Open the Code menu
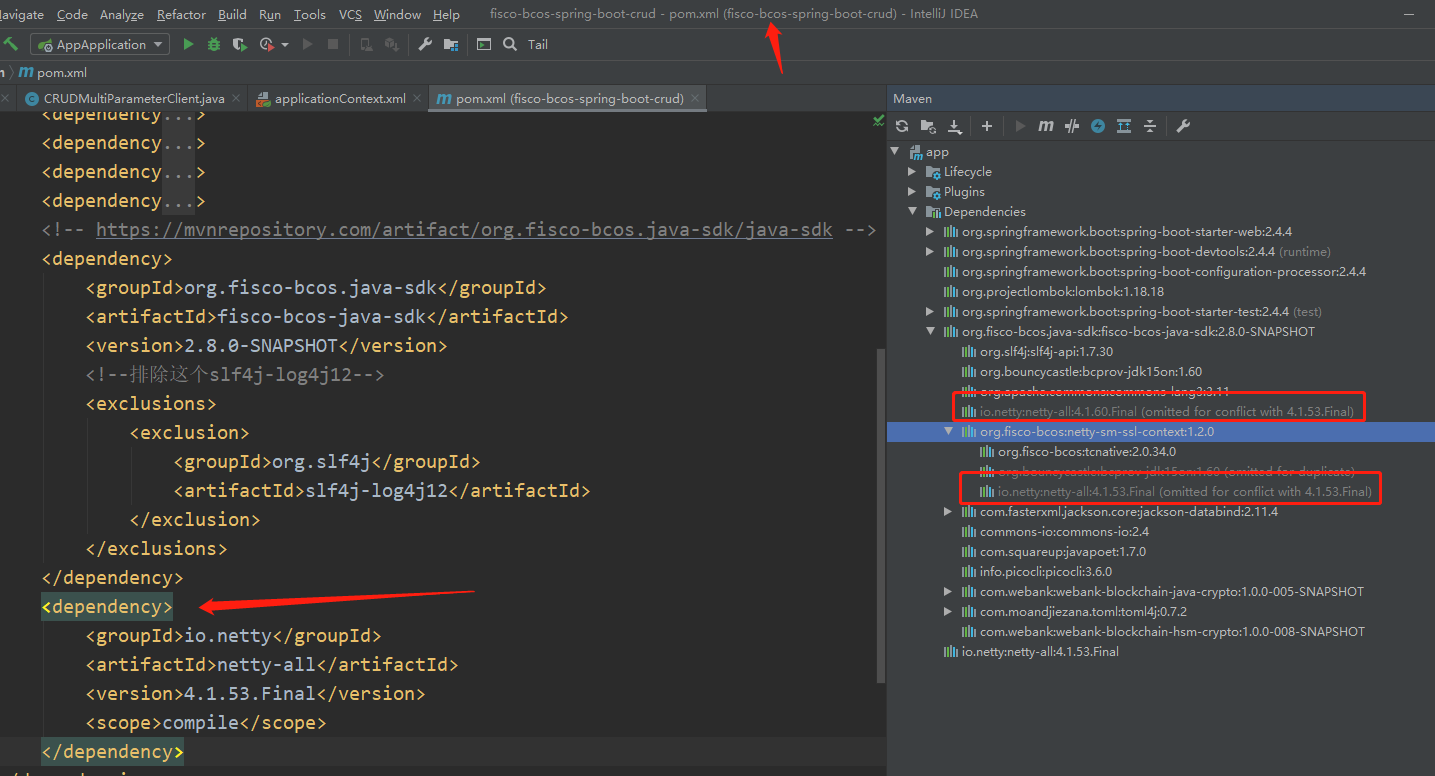This screenshot has width=1435, height=776. click(x=73, y=14)
